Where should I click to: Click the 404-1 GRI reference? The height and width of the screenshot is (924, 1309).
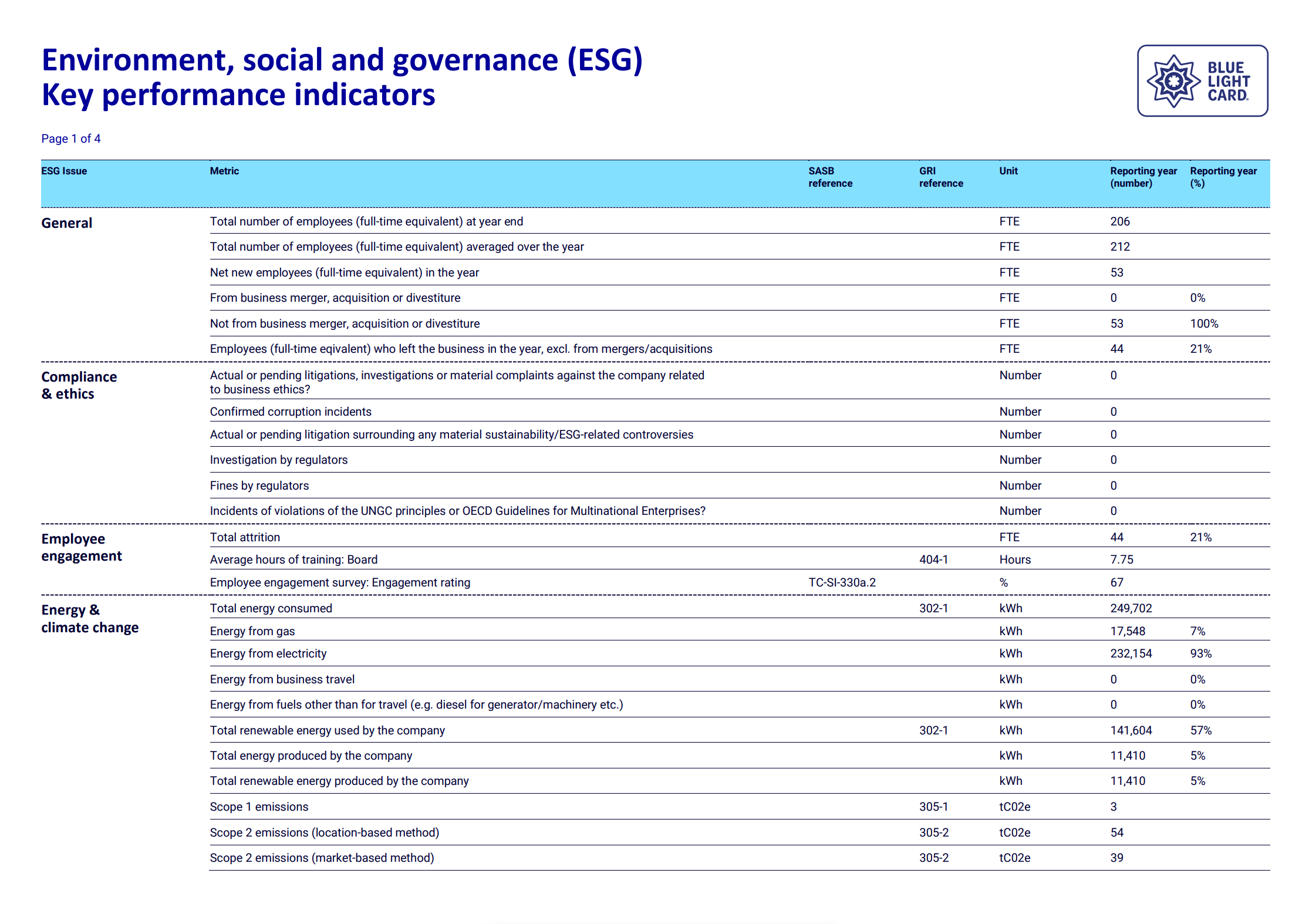click(x=933, y=559)
